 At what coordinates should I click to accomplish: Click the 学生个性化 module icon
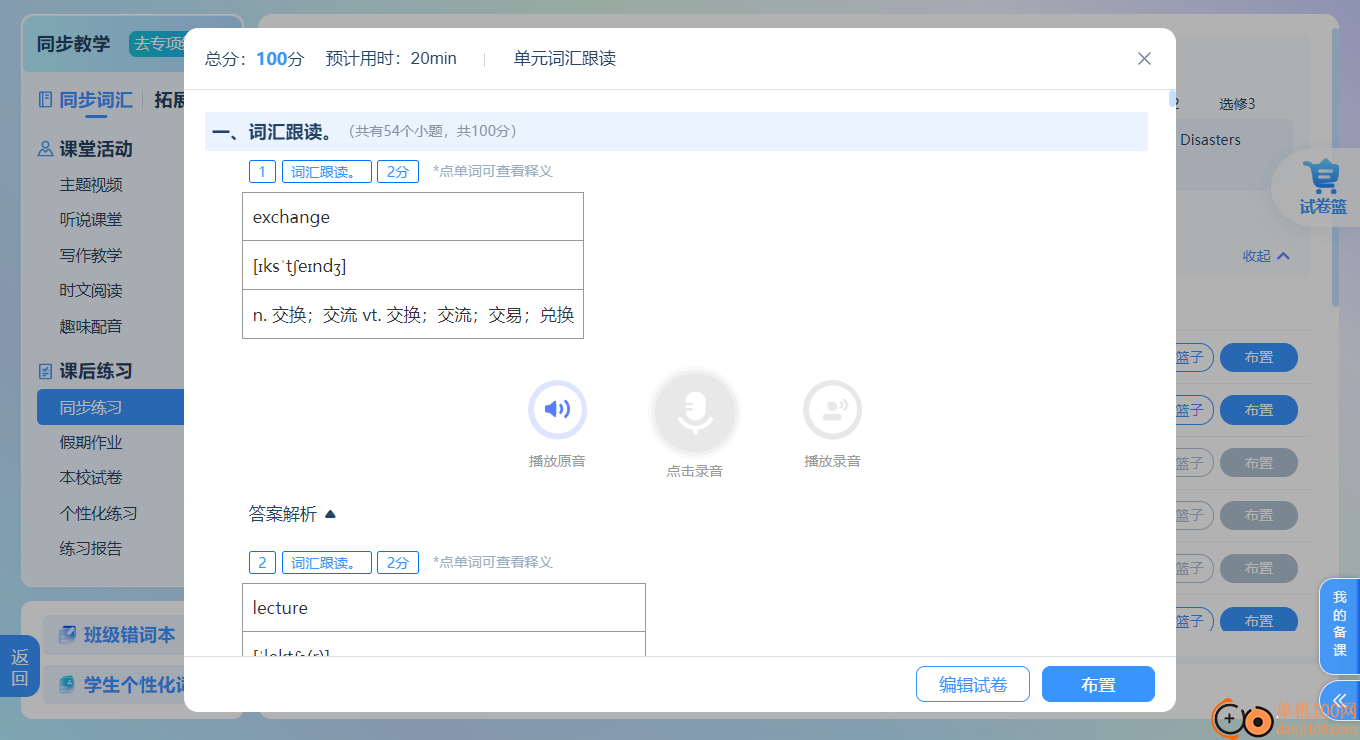(67, 685)
